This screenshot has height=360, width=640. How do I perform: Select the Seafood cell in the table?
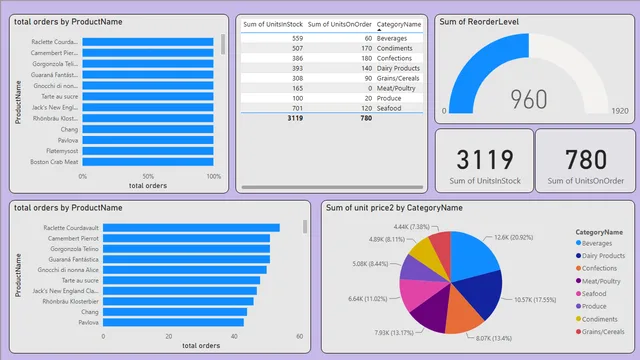click(389, 108)
